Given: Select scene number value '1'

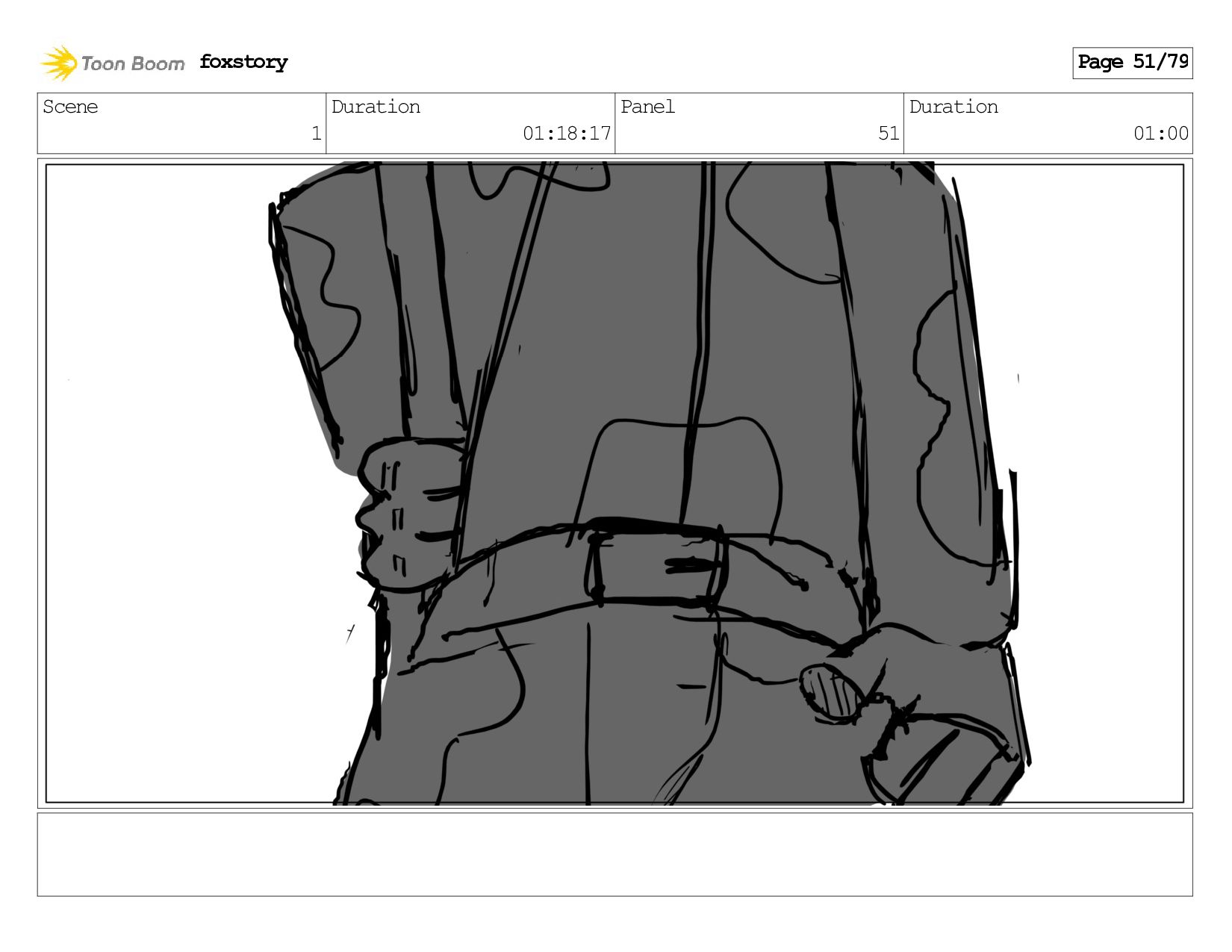Looking at the screenshot, I should [316, 134].
